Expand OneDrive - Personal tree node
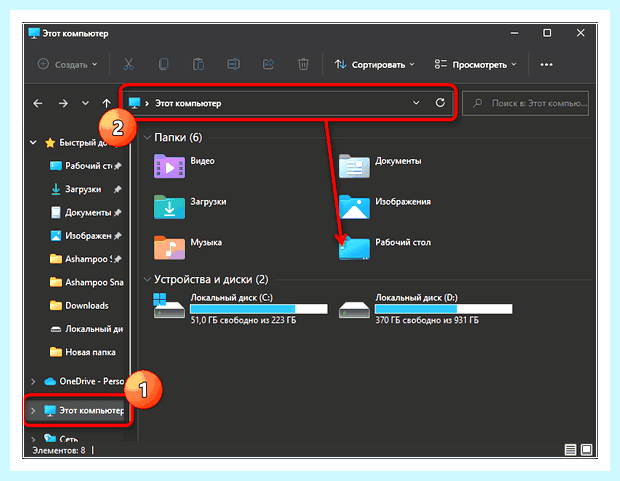This screenshot has height=481, width=620. click(33, 381)
